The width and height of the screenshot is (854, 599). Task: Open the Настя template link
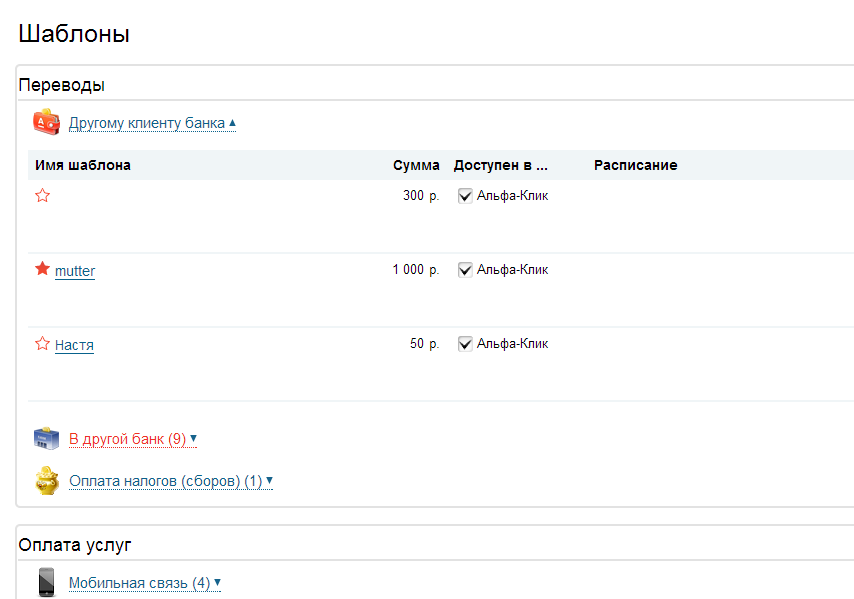(x=75, y=345)
